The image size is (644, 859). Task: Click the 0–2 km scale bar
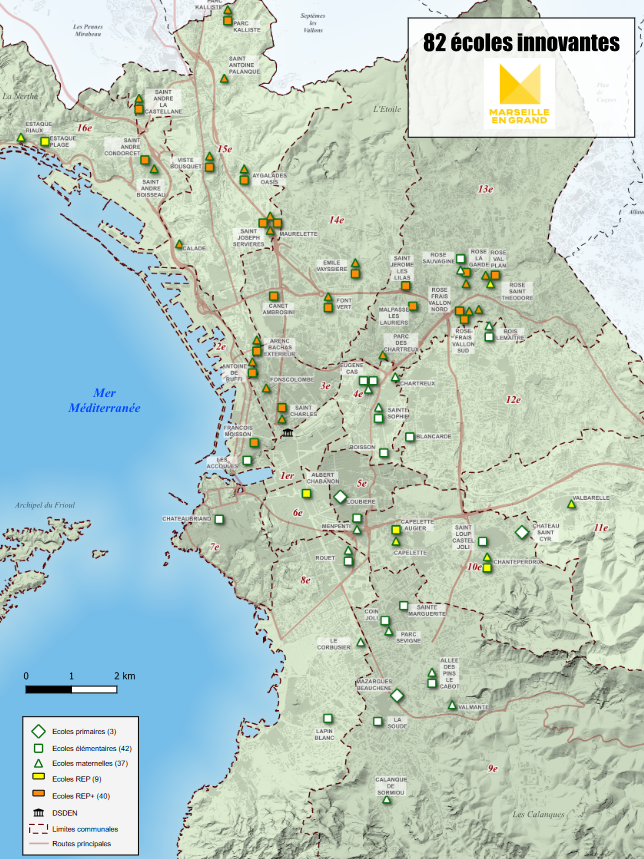click(x=70, y=689)
